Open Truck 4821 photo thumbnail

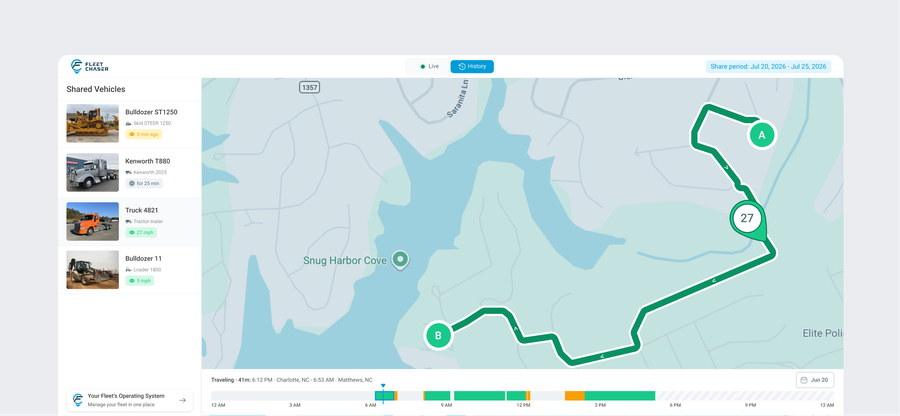pyautogui.click(x=92, y=221)
